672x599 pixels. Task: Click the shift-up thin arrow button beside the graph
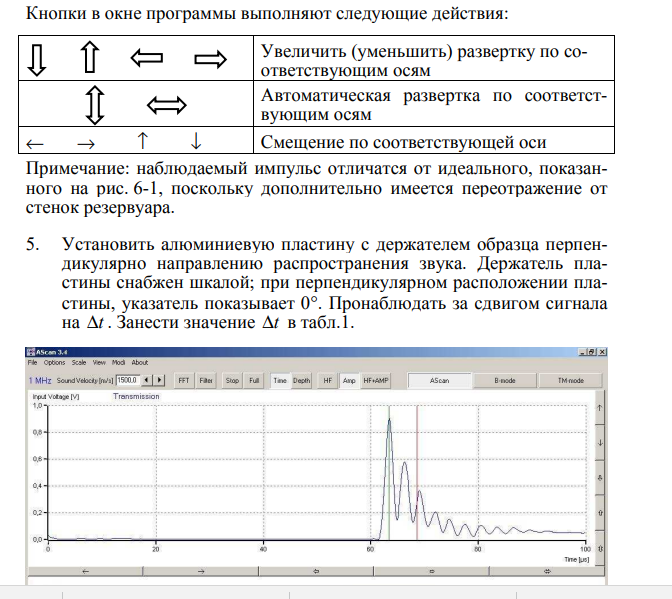(600, 408)
